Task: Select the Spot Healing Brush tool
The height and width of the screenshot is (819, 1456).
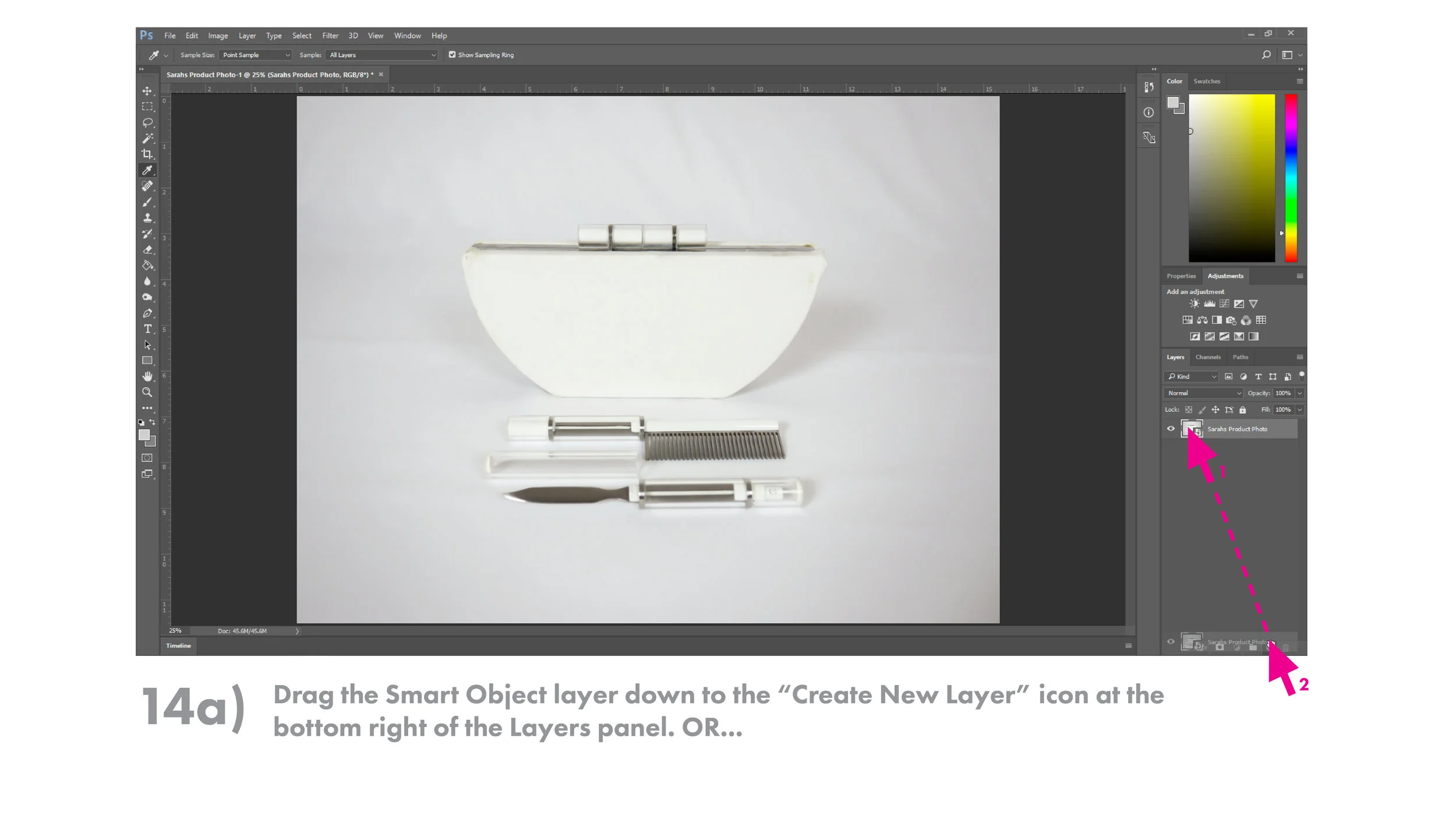Action: [x=147, y=186]
